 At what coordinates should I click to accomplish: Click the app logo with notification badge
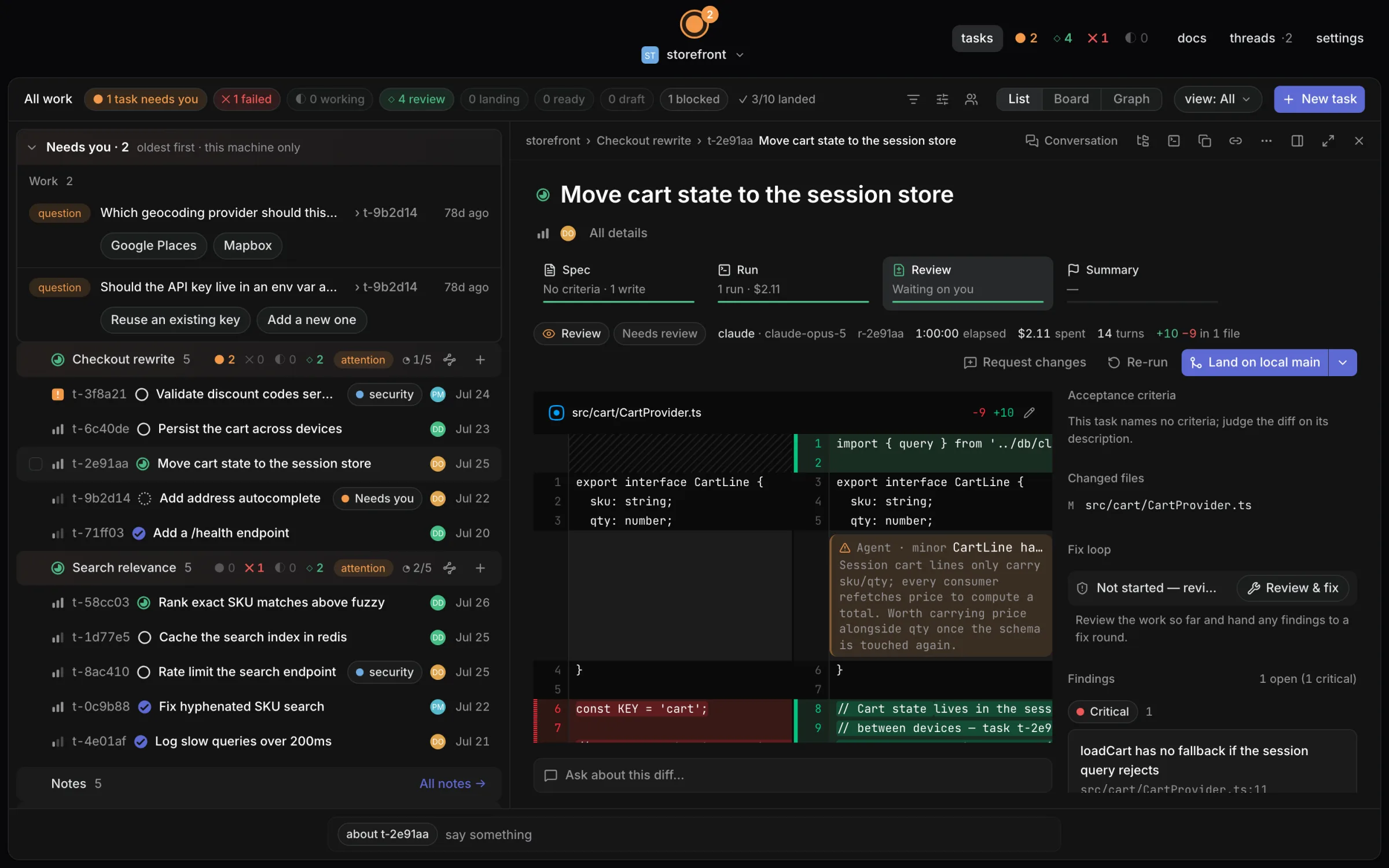696,23
